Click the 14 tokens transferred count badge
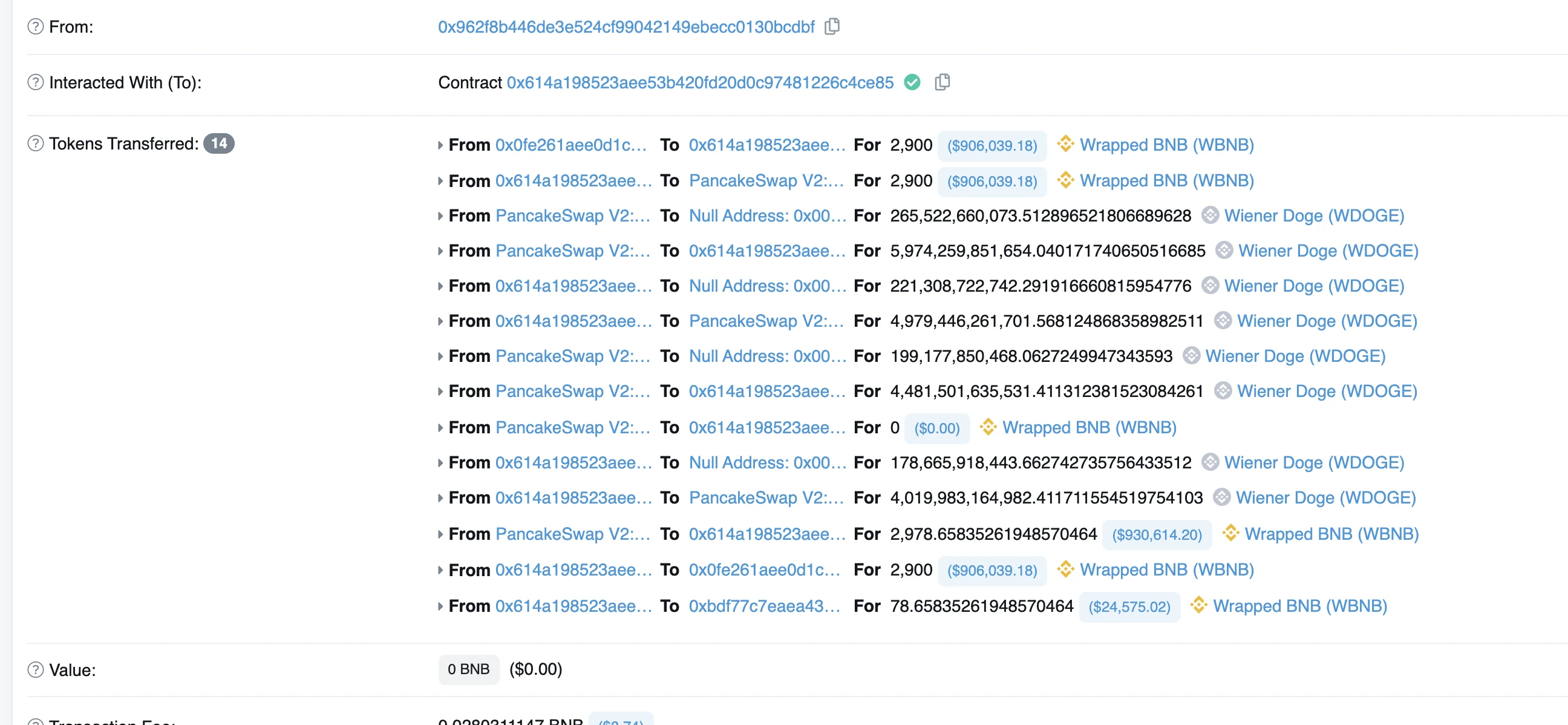This screenshot has height=725, width=1568. [218, 143]
